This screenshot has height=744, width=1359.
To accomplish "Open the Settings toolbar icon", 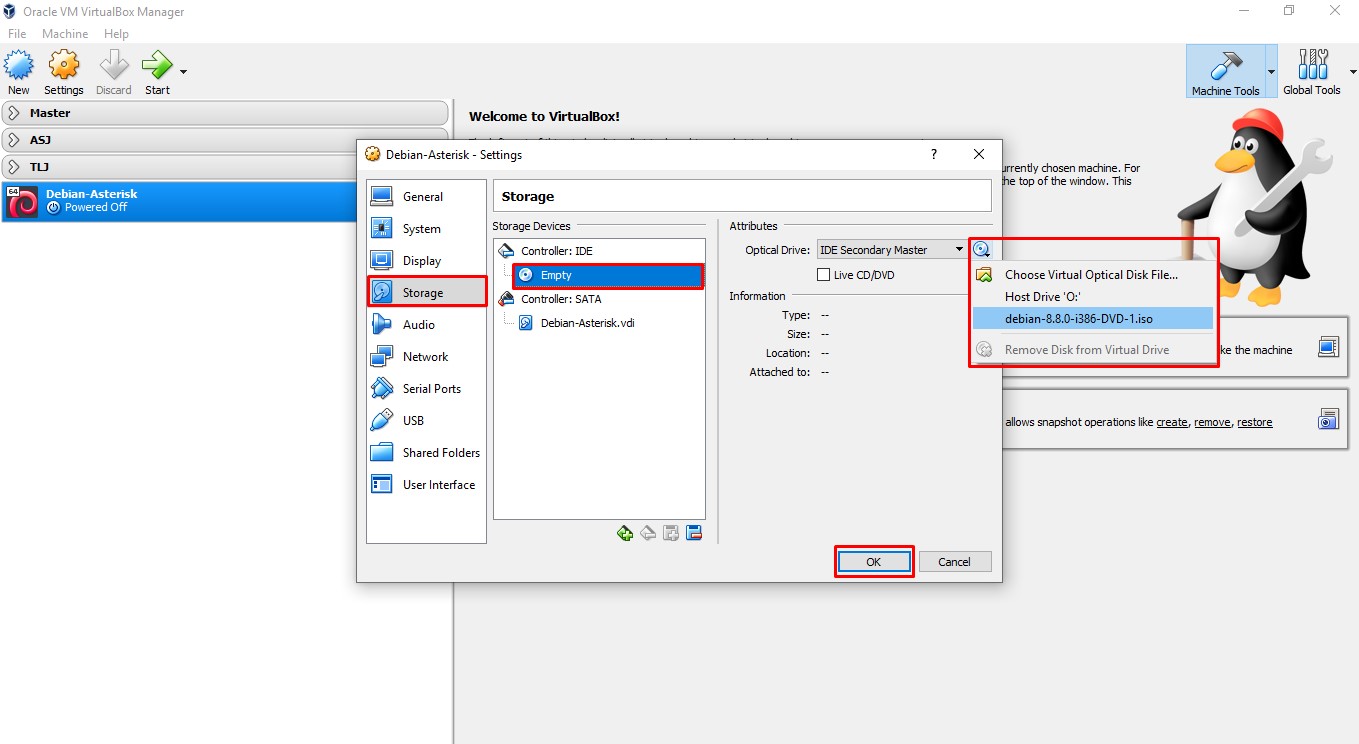I will (x=63, y=70).
